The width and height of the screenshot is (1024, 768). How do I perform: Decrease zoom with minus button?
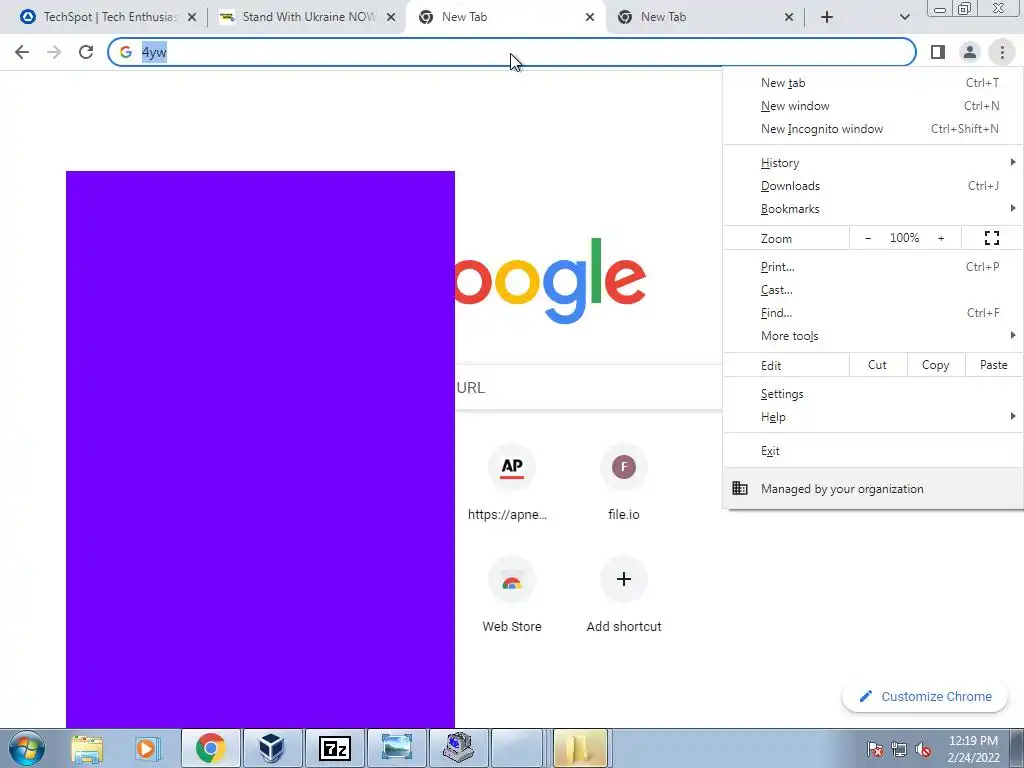[x=868, y=238]
